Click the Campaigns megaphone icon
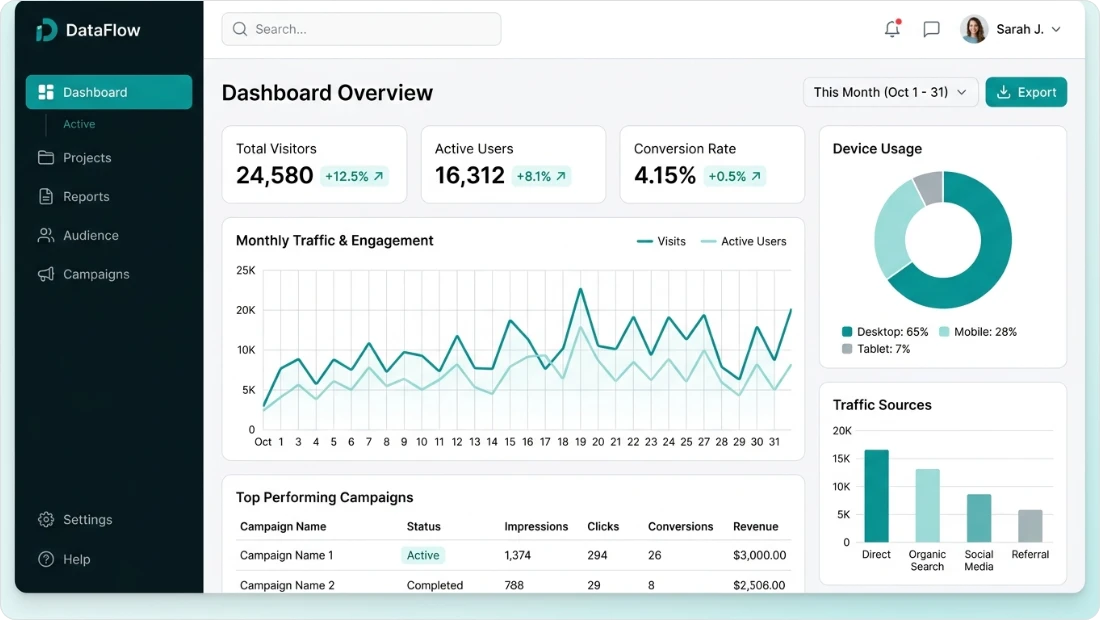 (x=46, y=274)
